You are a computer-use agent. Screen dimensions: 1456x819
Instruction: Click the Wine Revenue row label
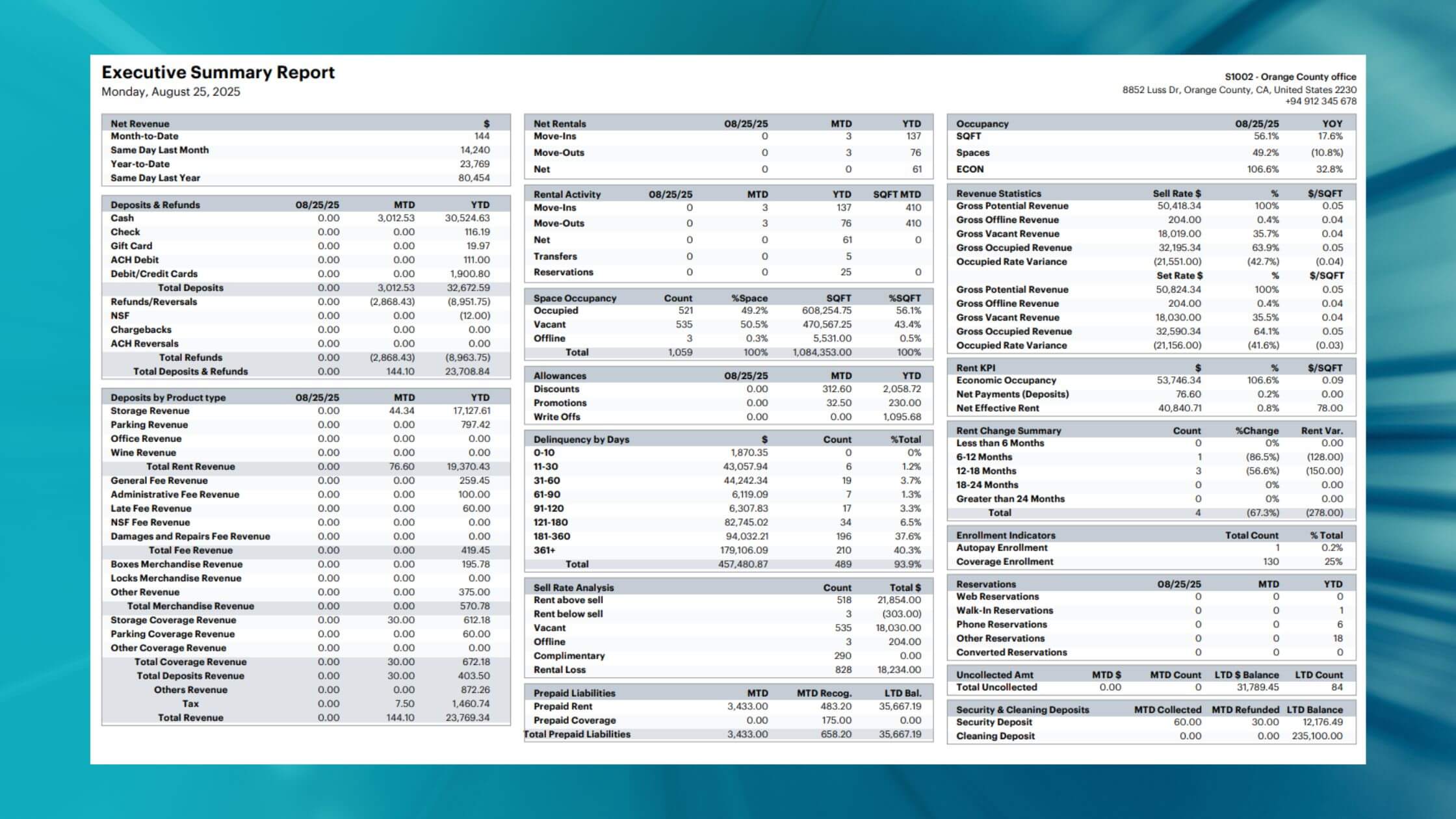tap(143, 452)
